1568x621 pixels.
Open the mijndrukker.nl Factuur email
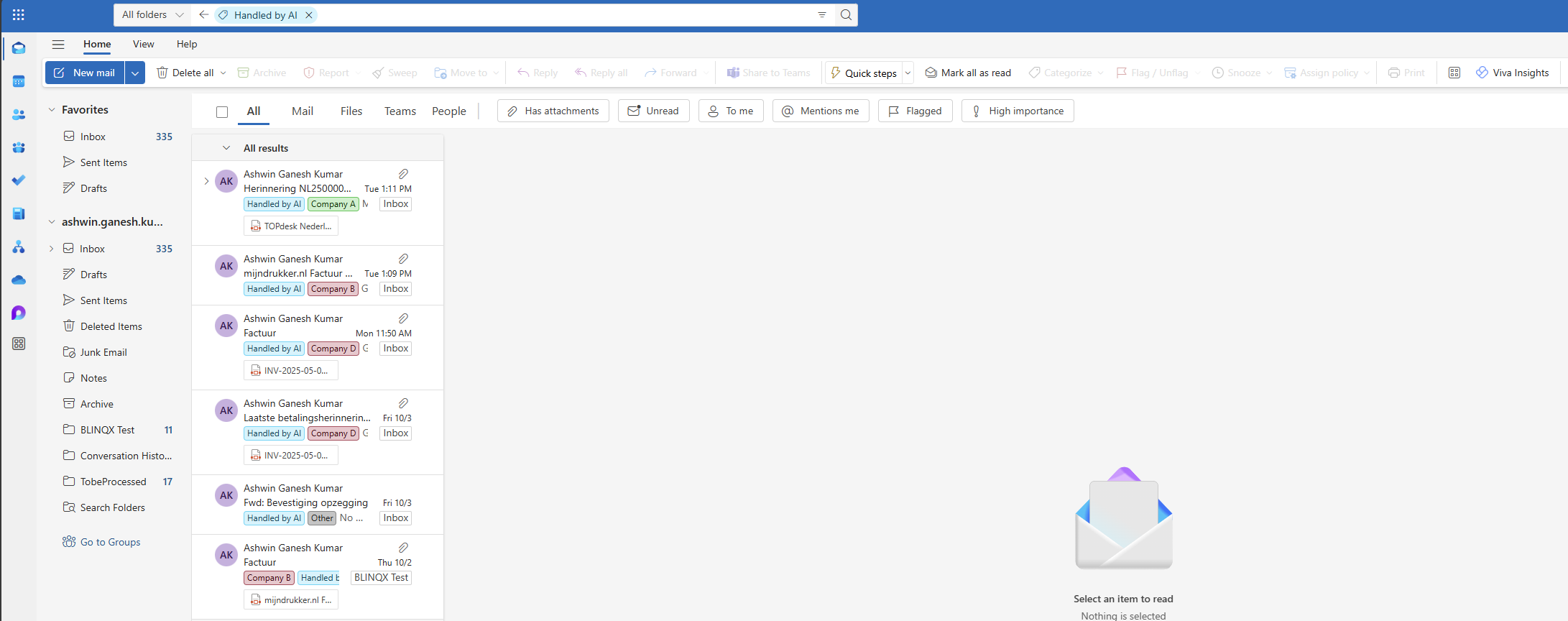318,275
